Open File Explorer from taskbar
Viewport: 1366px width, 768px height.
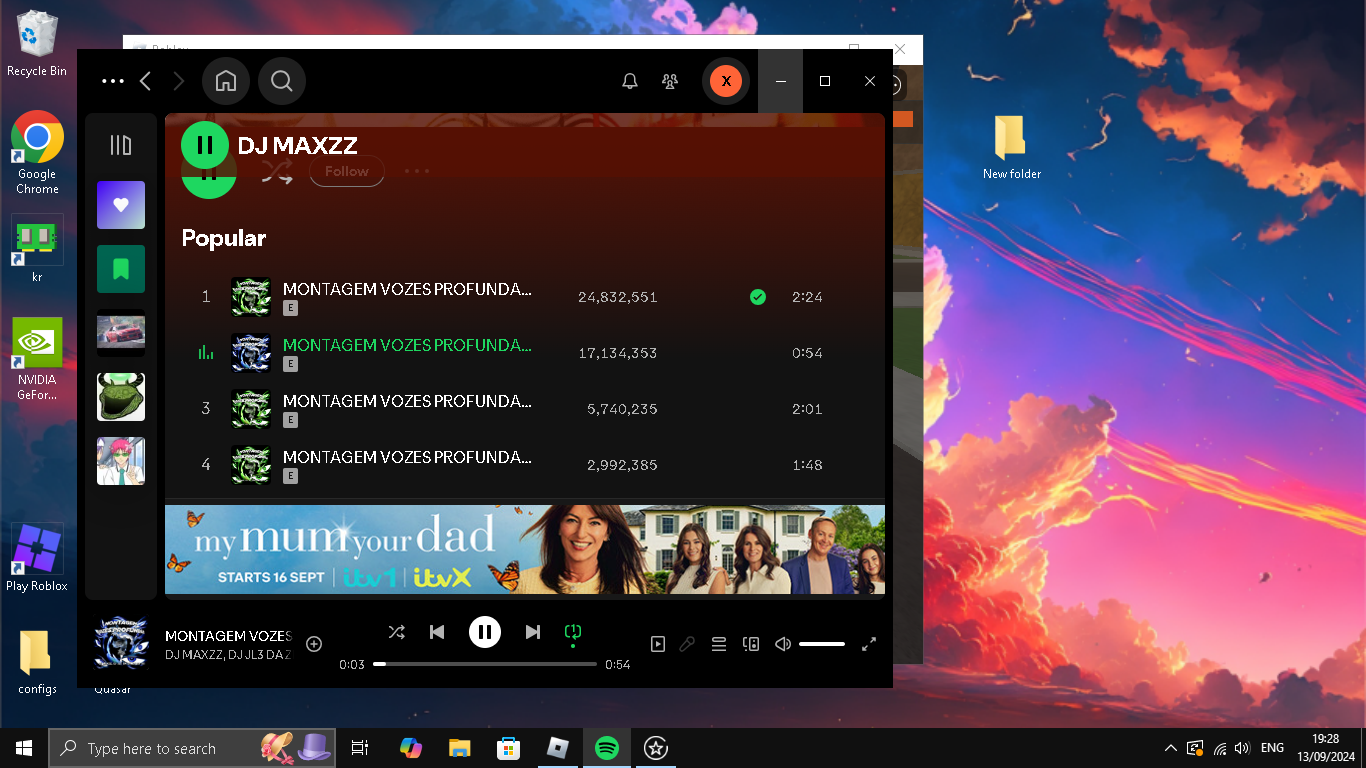[x=459, y=748]
